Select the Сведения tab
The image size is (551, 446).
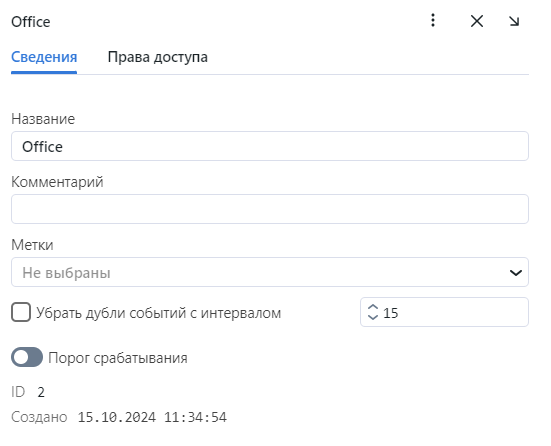(x=44, y=57)
